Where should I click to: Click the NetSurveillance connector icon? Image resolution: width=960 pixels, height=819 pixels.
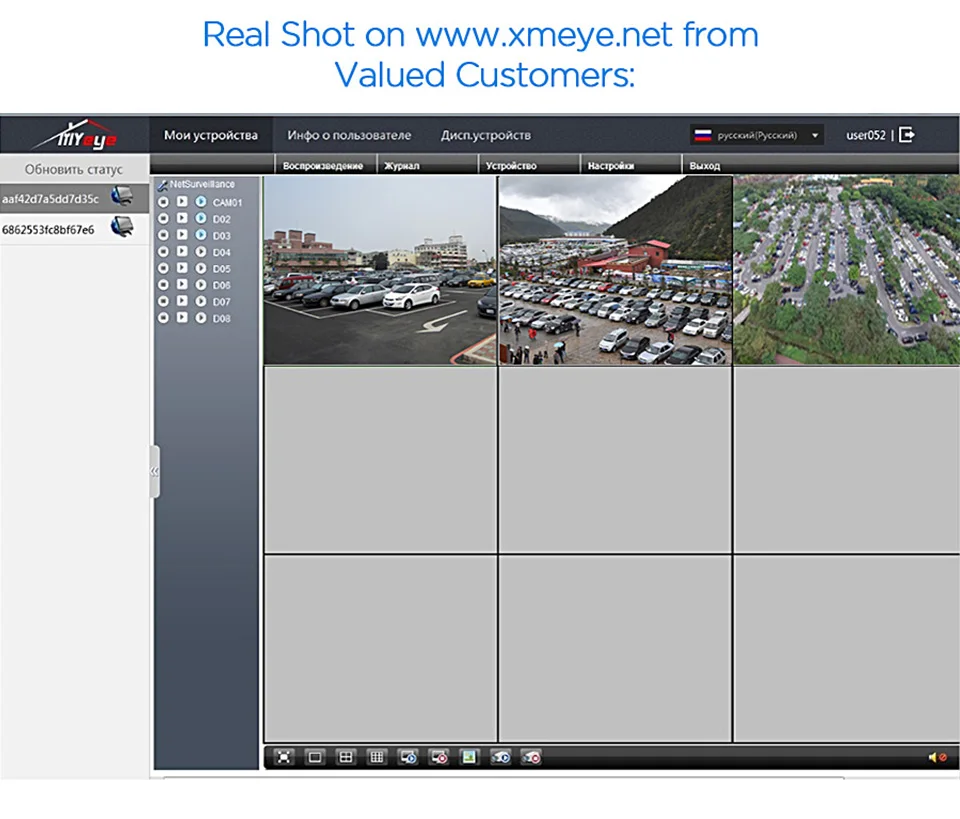pyautogui.click(x=162, y=184)
